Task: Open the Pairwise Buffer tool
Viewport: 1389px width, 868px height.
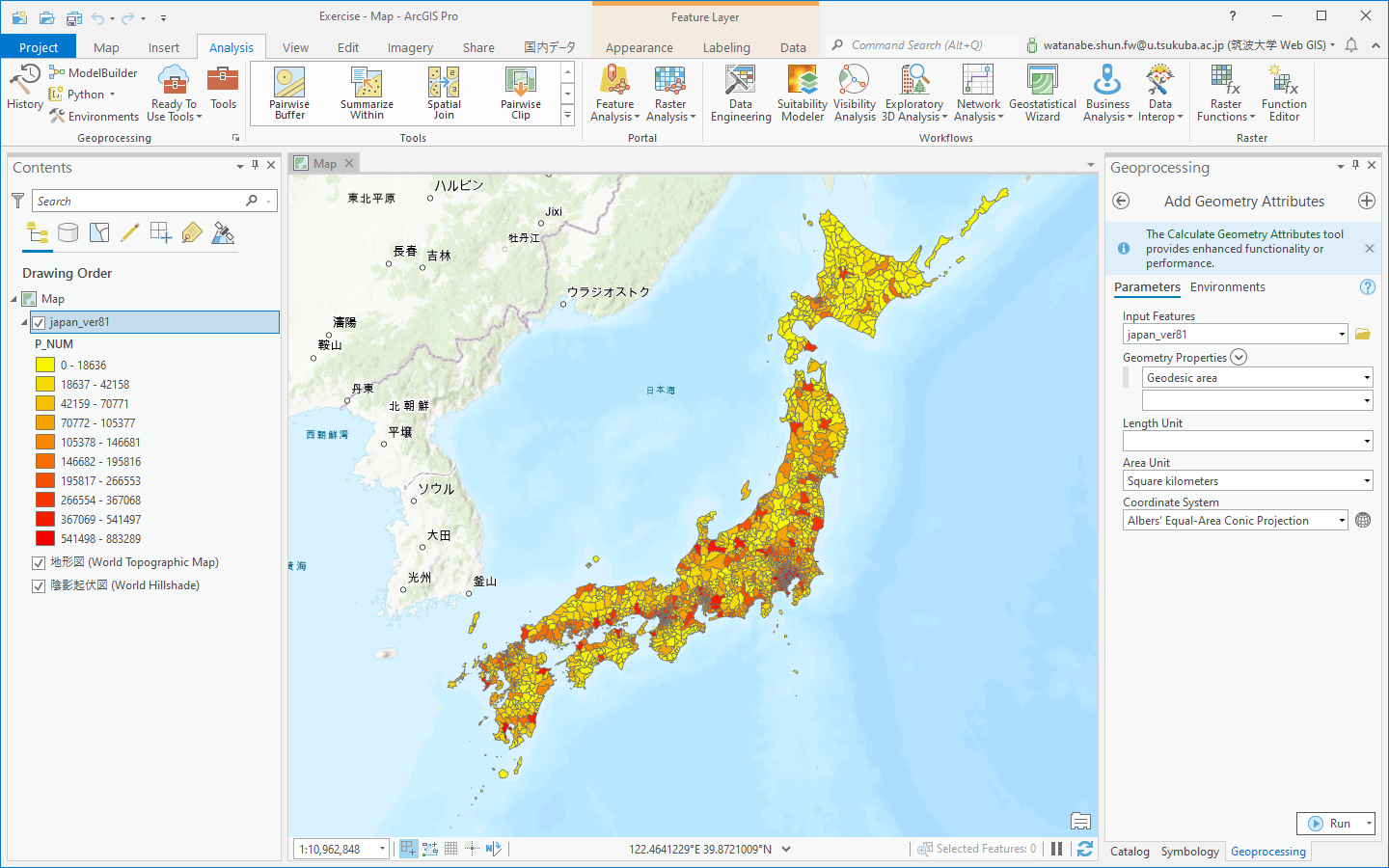Action: (x=289, y=94)
